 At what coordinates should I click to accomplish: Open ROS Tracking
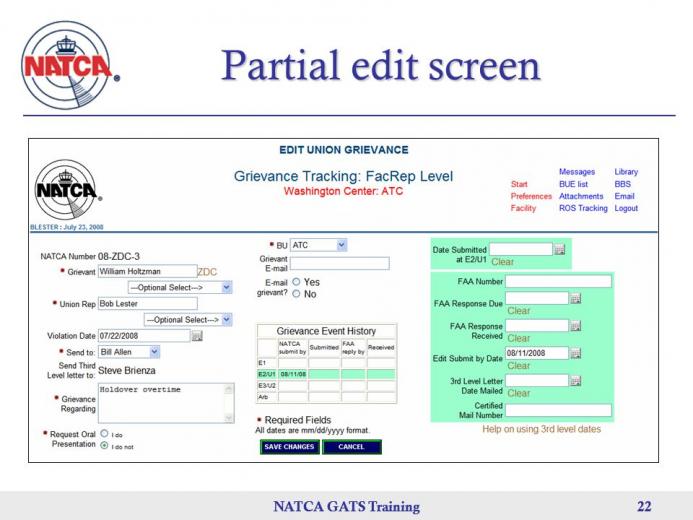click(583, 208)
